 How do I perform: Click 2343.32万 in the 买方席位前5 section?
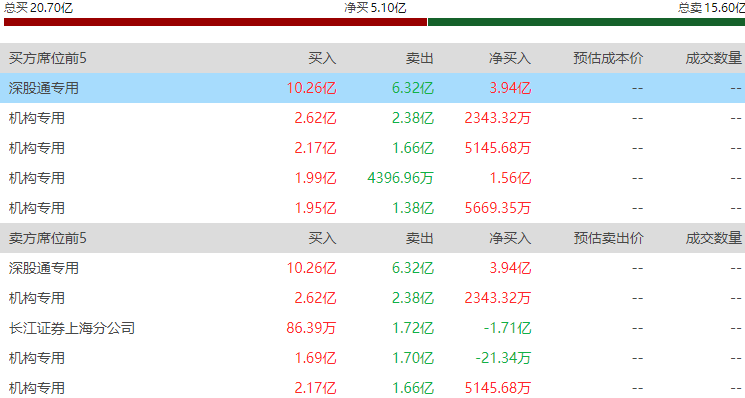[497, 118]
